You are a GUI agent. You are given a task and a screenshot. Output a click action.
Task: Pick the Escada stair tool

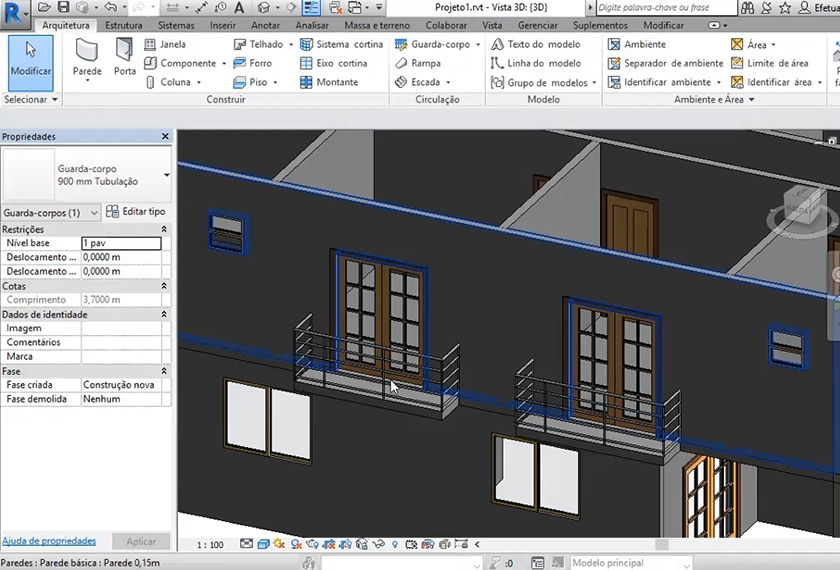click(x=424, y=82)
